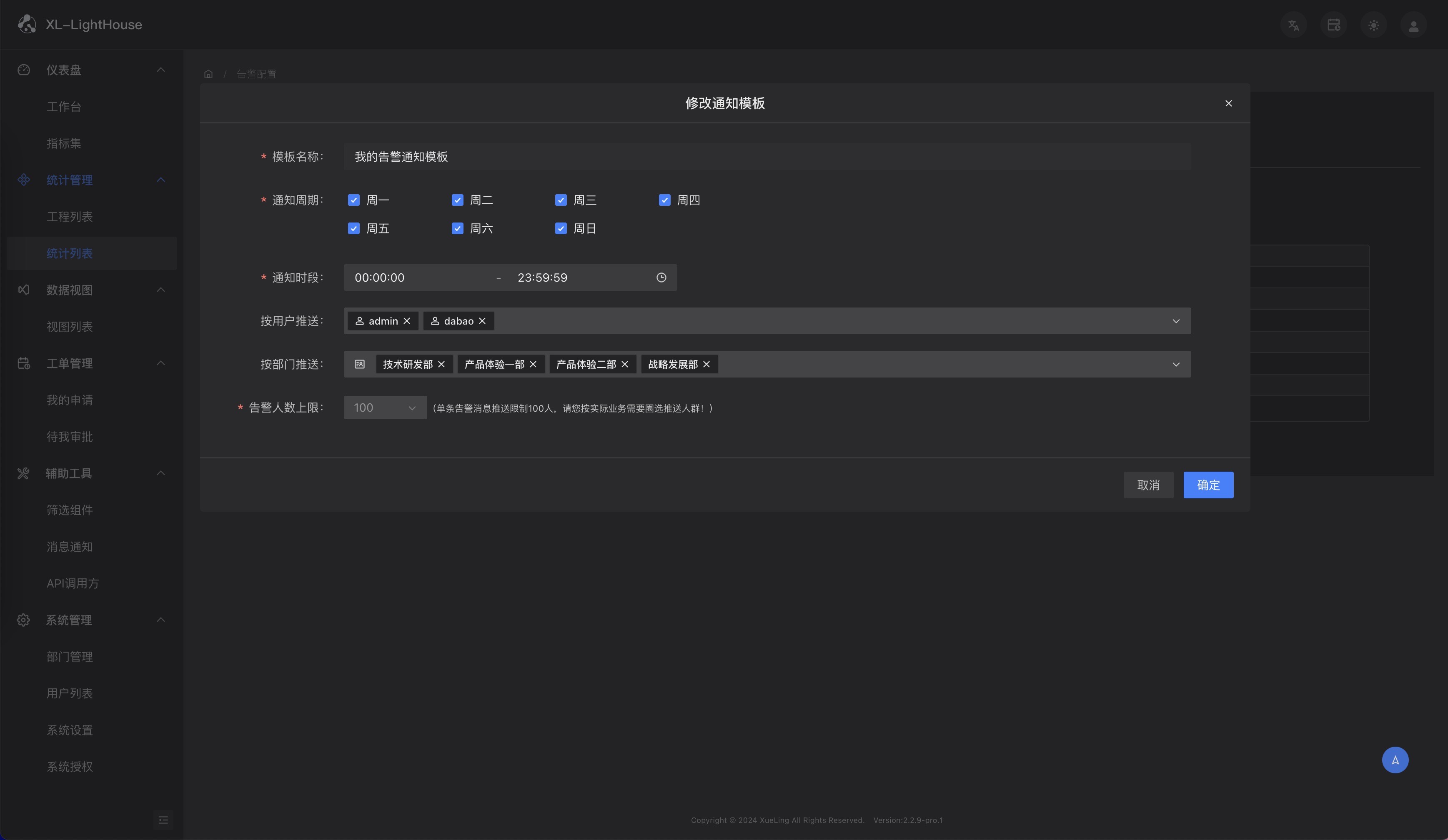The width and height of the screenshot is (1448, 840).
Task: Collapse the 仪表盘 menu chevron
Action: 161,70
